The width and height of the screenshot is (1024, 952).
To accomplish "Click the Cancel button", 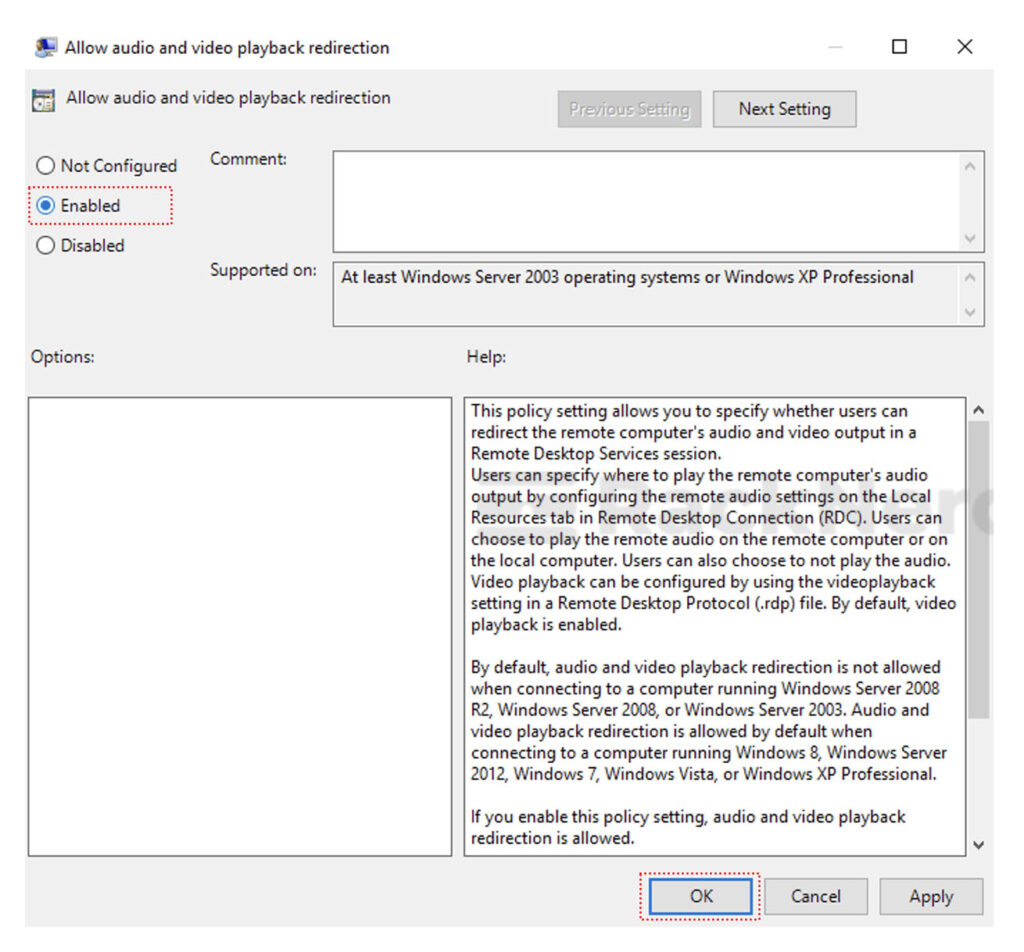I will tap(816, 896).
